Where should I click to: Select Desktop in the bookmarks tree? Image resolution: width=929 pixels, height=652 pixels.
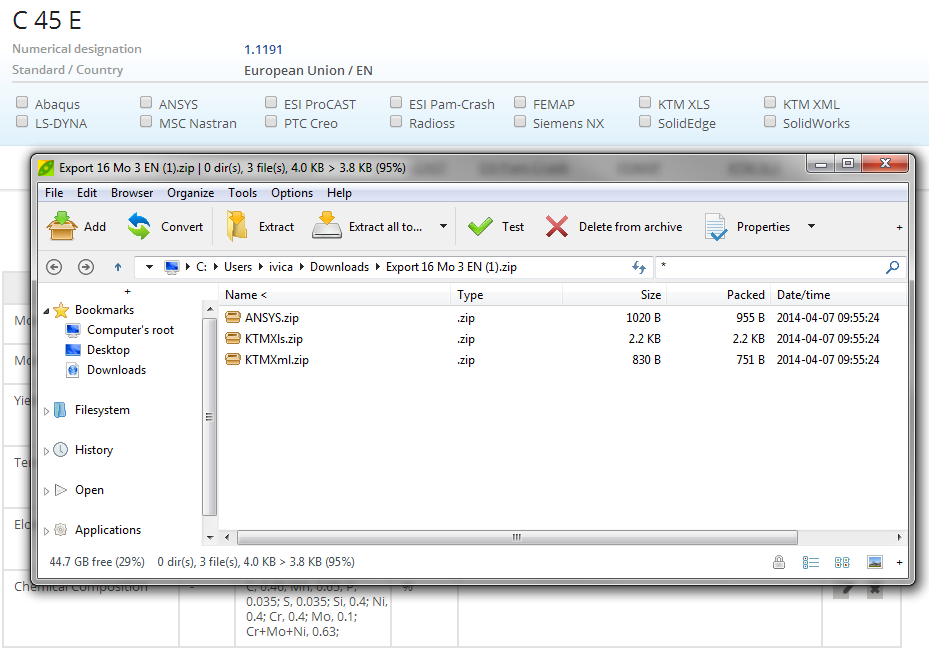pyautogui.click(x=108, y=350)
